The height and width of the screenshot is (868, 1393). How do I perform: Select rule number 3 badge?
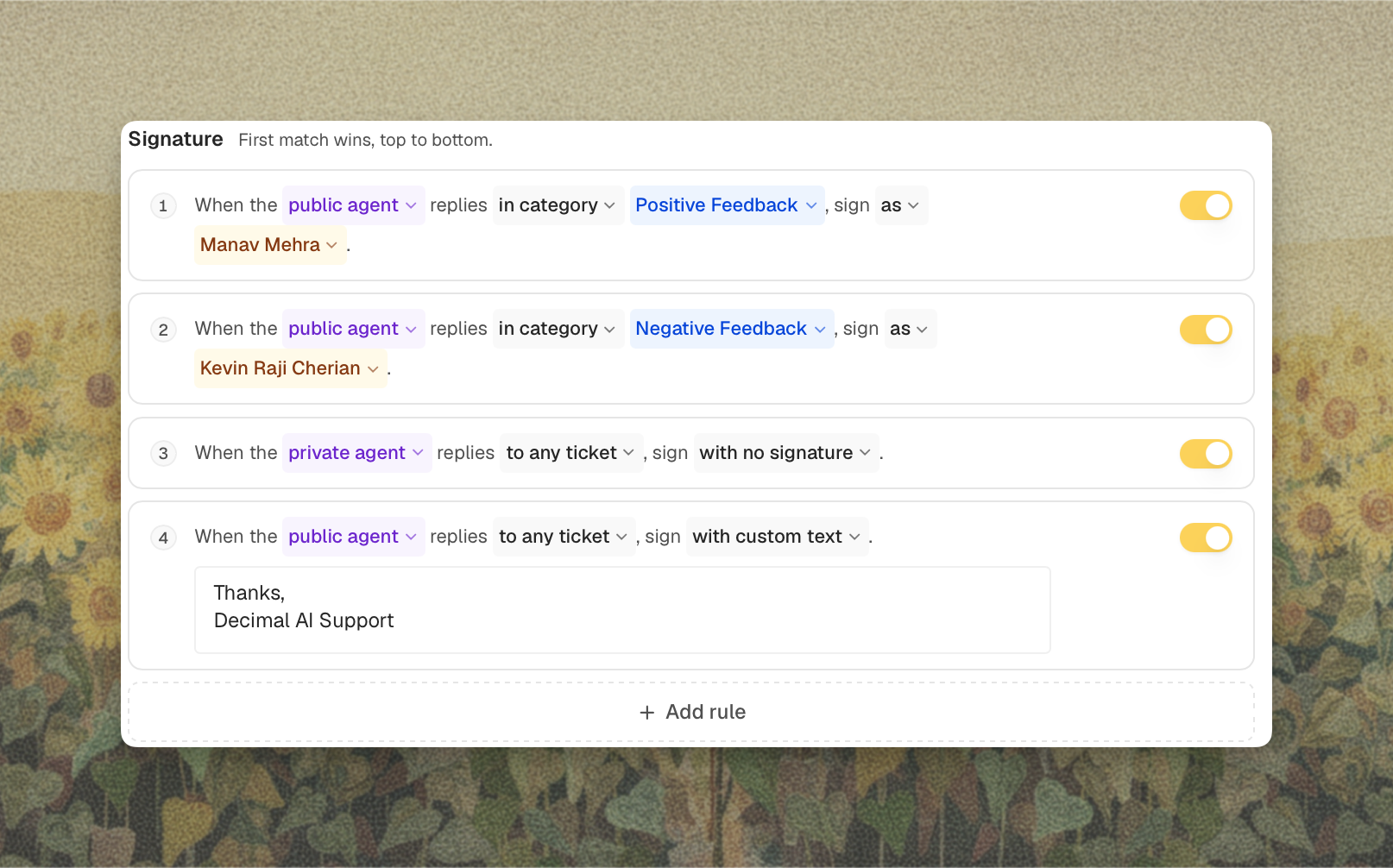pos(163,454)
